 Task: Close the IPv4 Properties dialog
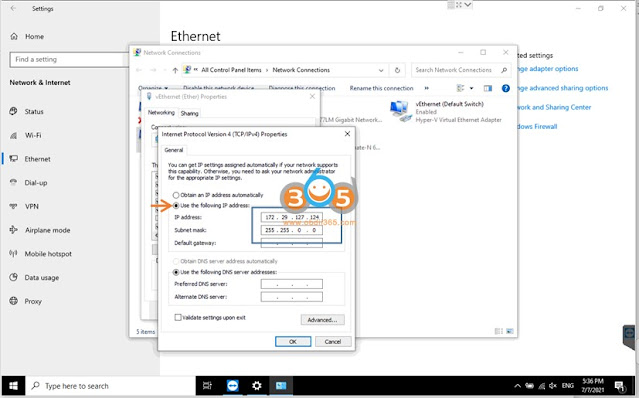[x=347, y=134]
